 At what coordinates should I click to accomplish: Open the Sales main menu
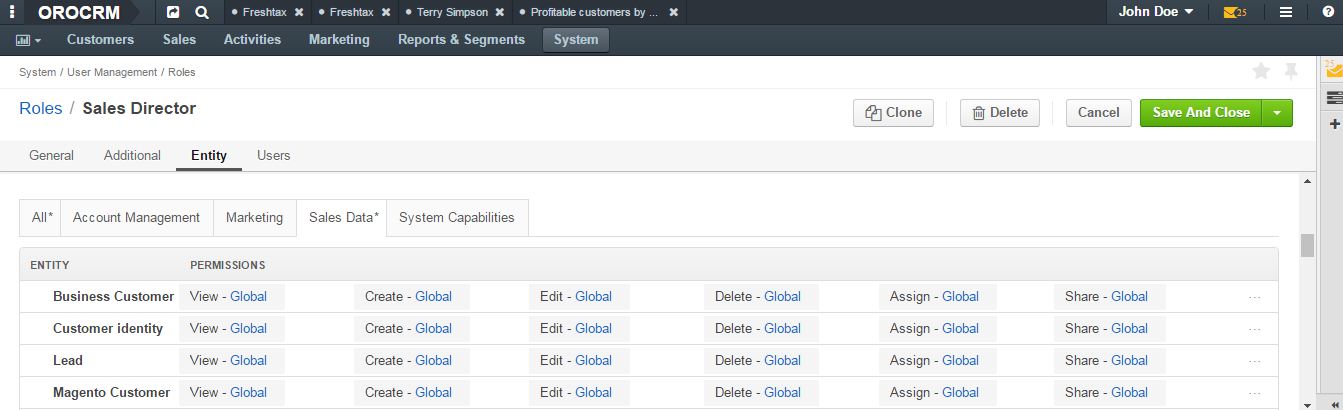[179, 40]
